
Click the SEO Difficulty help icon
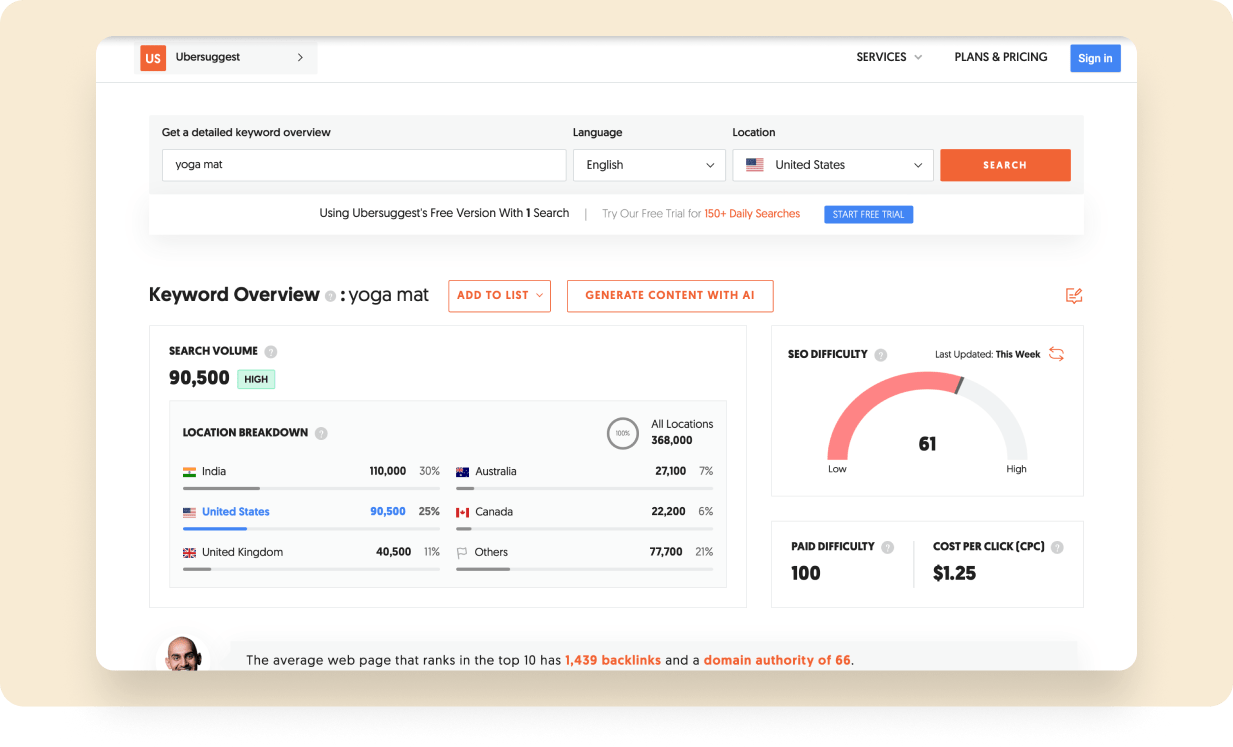pyautogui.click(x=881, y=355)
